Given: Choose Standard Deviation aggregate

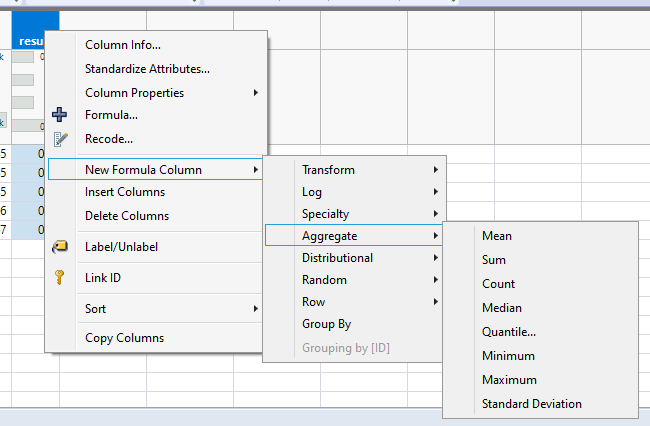Looking at the screenshot, I should point(531,404).
